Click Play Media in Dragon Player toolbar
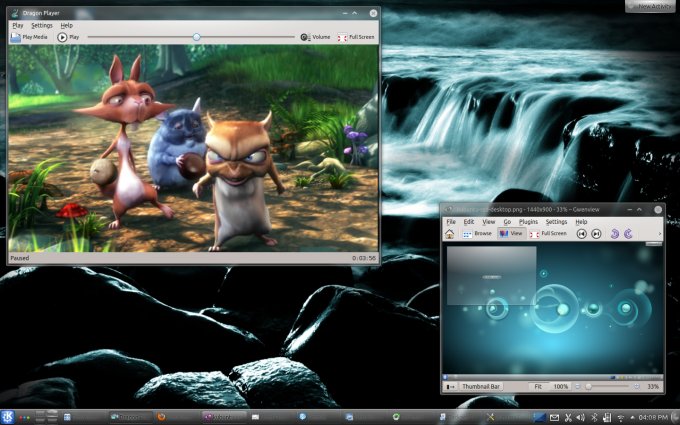The height and width of the screenshot is (425, 680). pyautogui.click(x=29, y=37)
